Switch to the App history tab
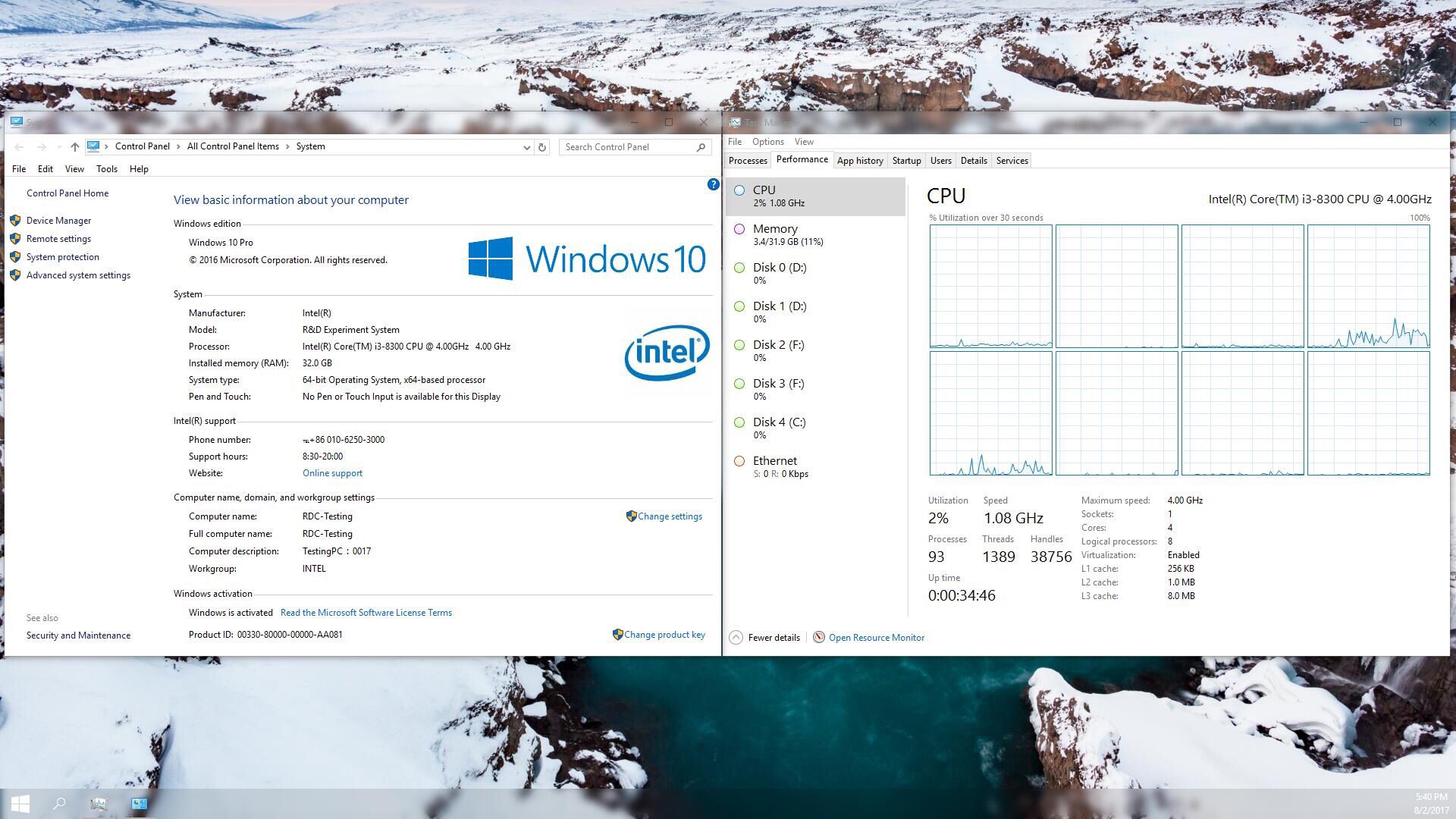Screen dimensions: 1456x819 859,161
